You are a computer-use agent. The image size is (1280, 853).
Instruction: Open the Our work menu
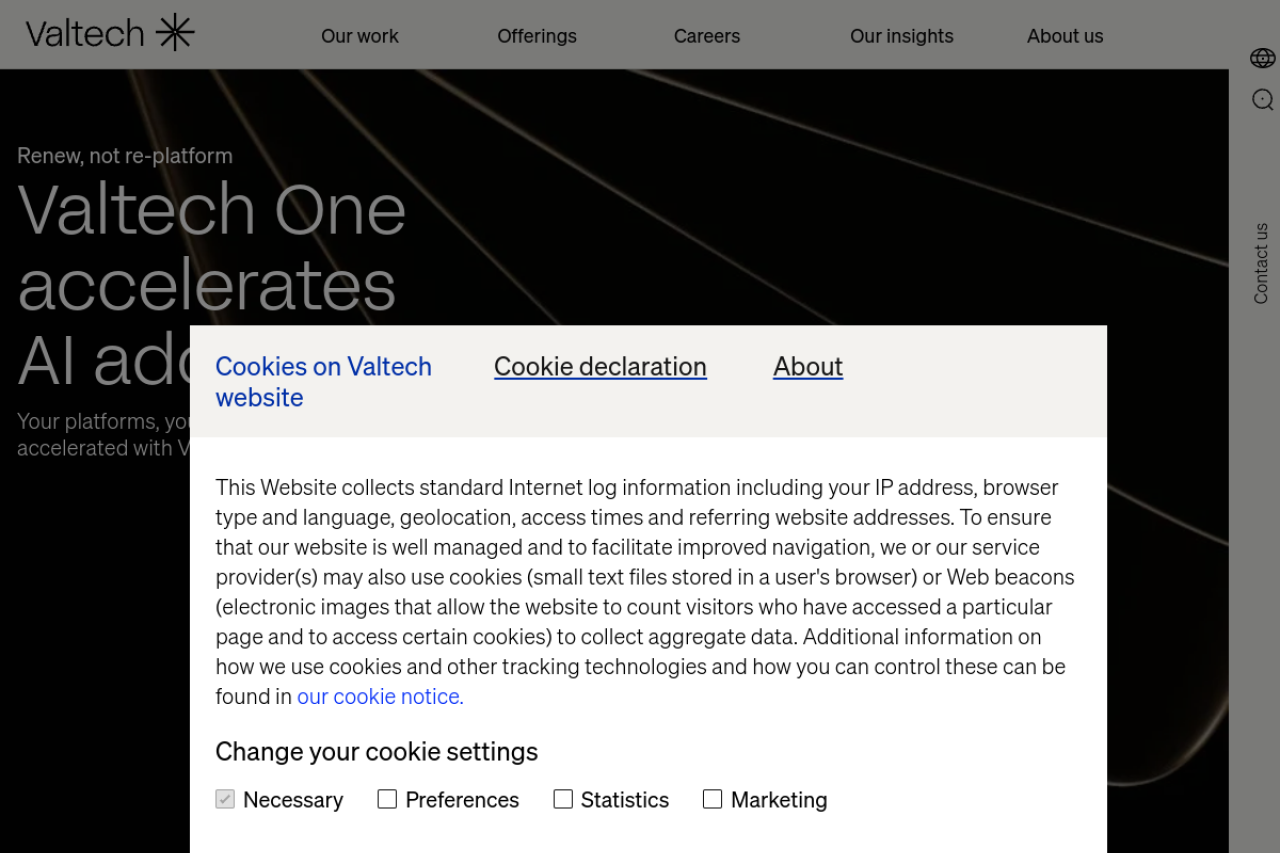pyautogui.click(x=359, y=36)
